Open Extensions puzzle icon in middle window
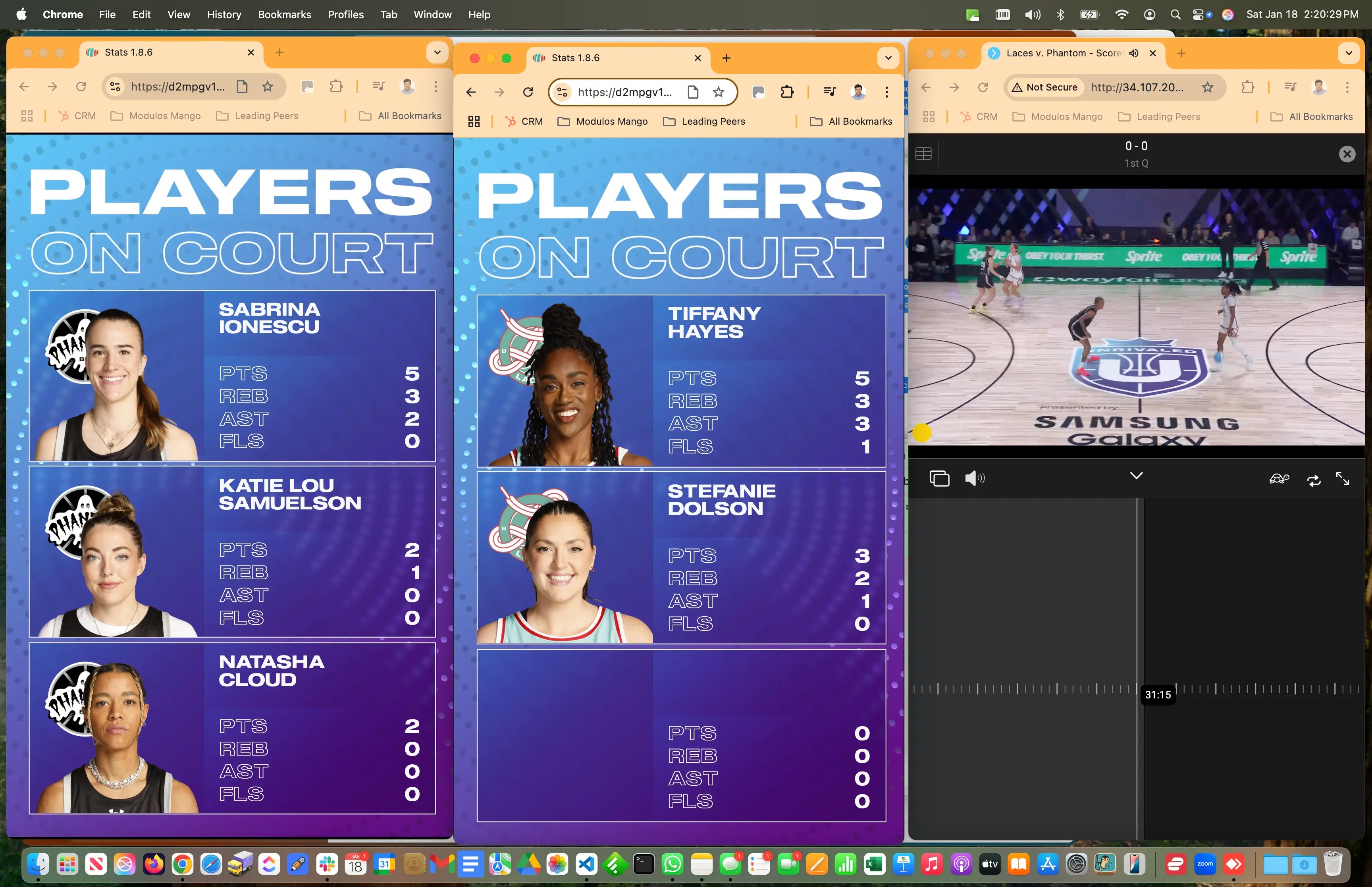Screen dimensions: 1372x887 tap(786, 92)
